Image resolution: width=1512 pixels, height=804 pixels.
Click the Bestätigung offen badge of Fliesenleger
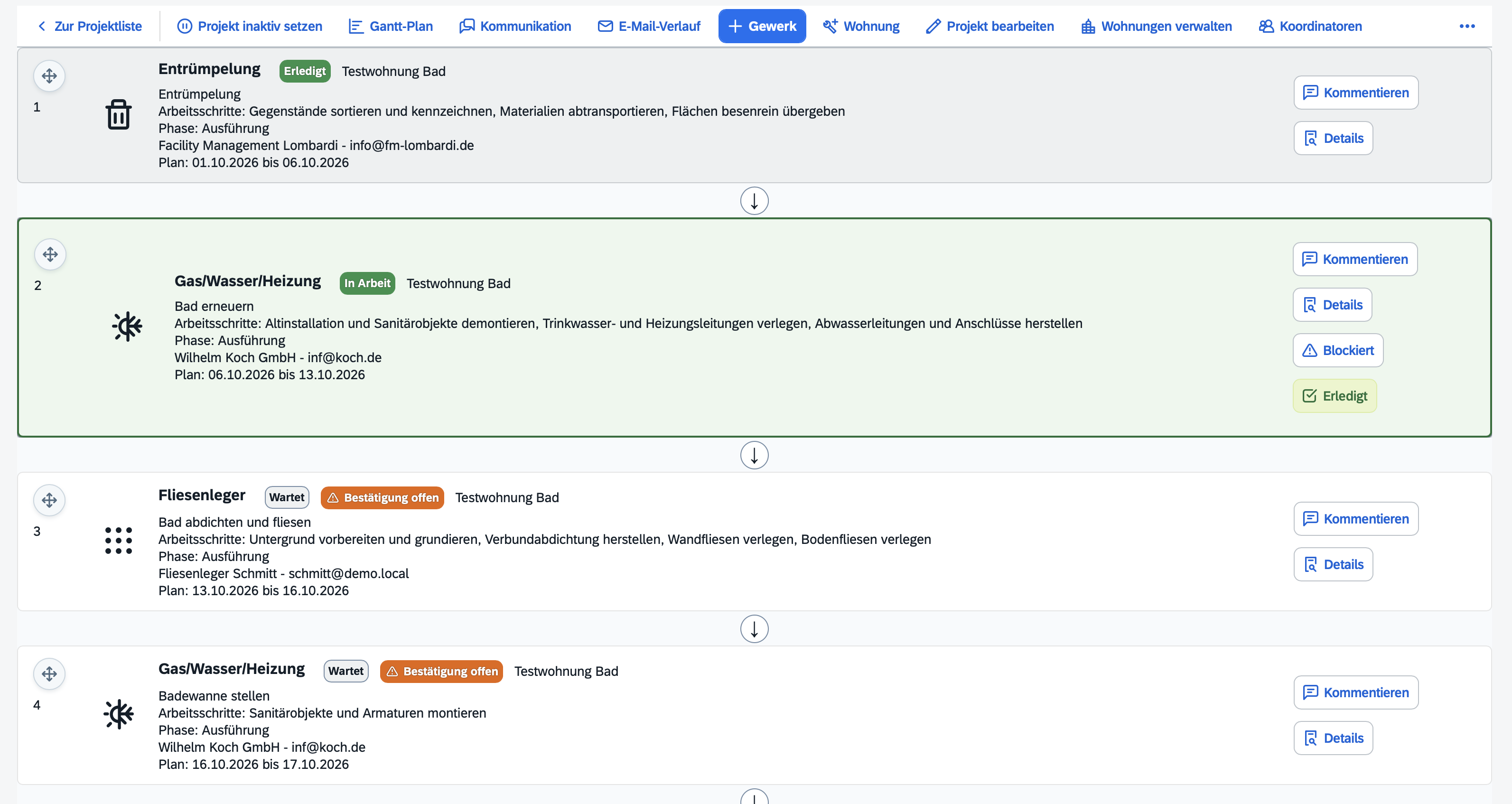pyautogui.click(x=382, y=498)
